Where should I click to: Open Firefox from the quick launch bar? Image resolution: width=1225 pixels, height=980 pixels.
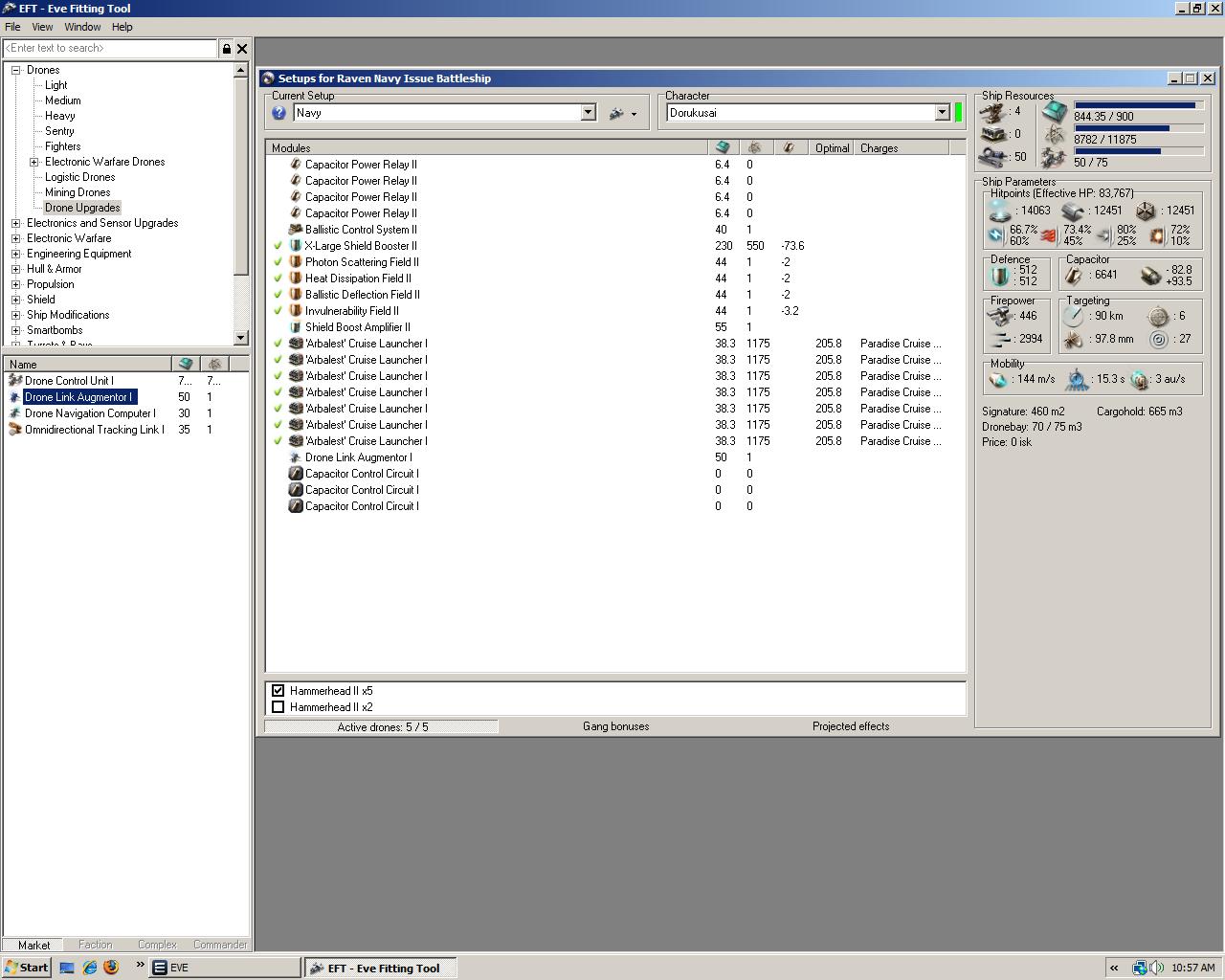pyautogui.click(x=111, y=968)
